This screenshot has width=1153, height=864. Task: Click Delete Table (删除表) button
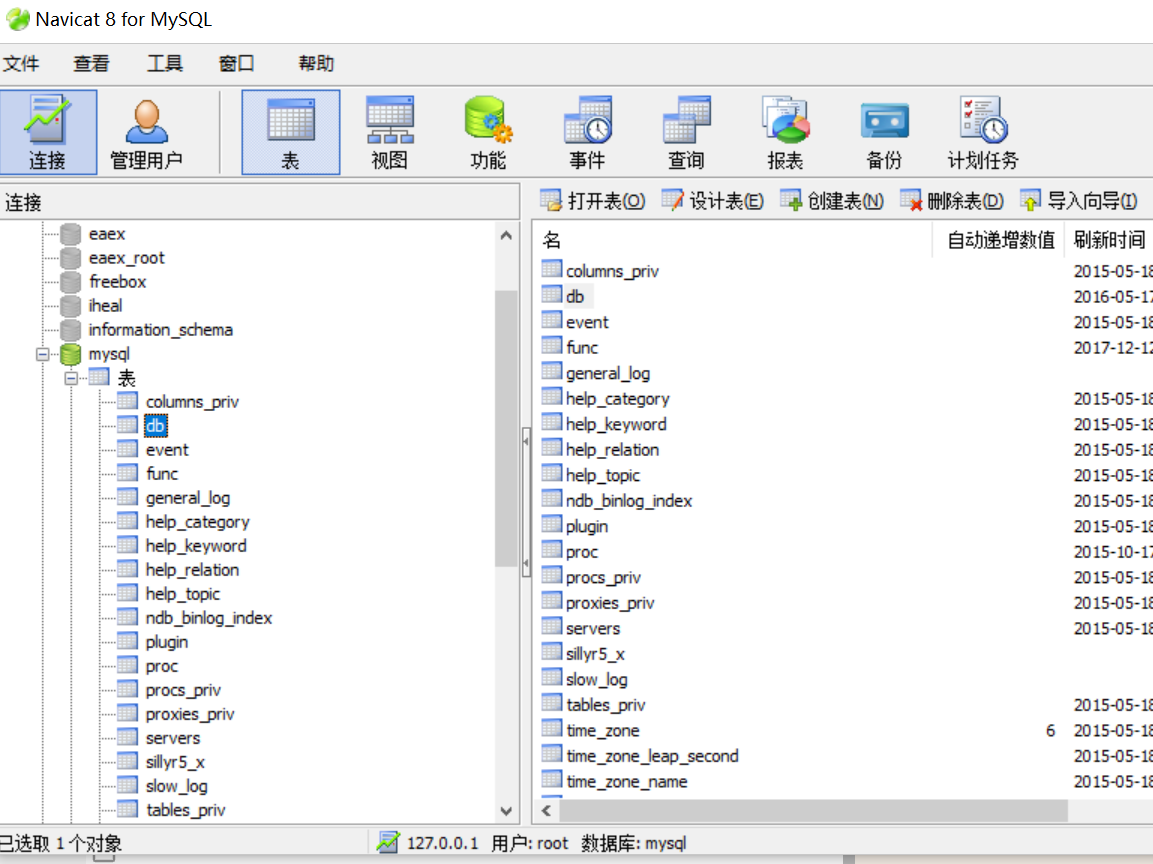tap(952, 201)
